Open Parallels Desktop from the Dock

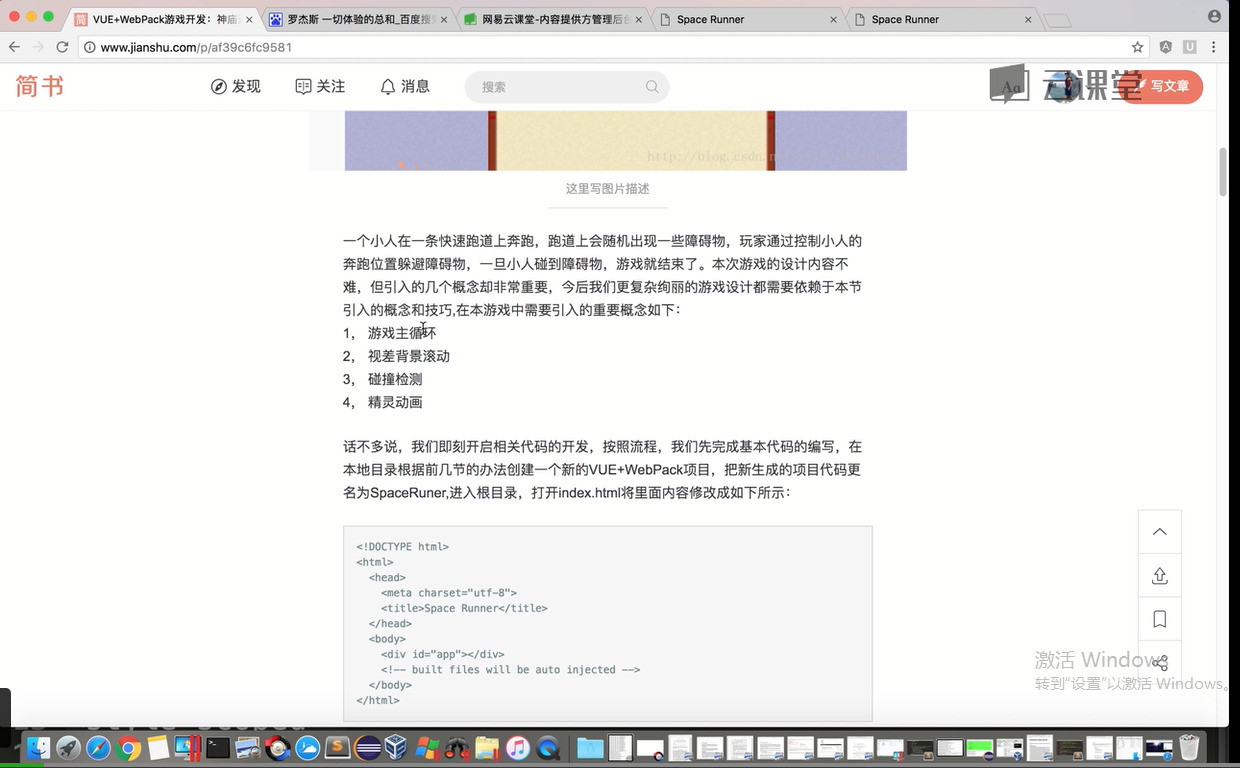187,748
